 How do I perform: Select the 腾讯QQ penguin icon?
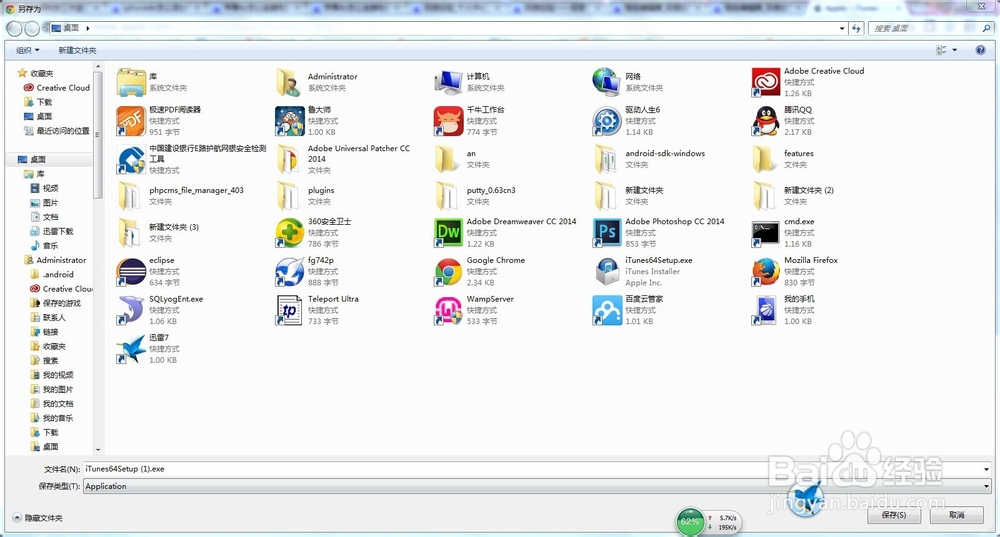[x=766, y=121]
